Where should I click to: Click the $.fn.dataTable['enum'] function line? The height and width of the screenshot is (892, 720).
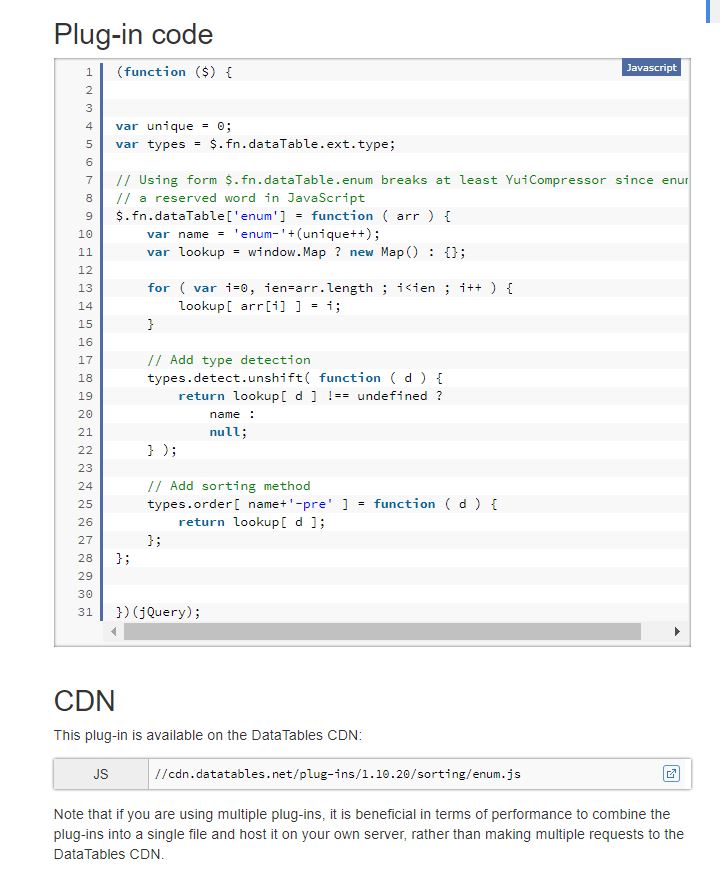click(283, 216)
